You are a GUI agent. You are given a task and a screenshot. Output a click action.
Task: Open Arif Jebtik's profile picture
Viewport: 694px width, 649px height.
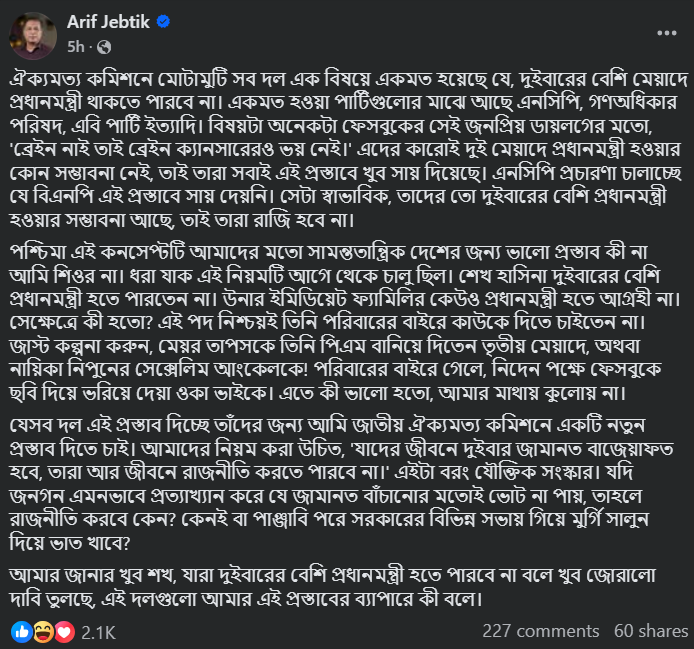point(33,36)
